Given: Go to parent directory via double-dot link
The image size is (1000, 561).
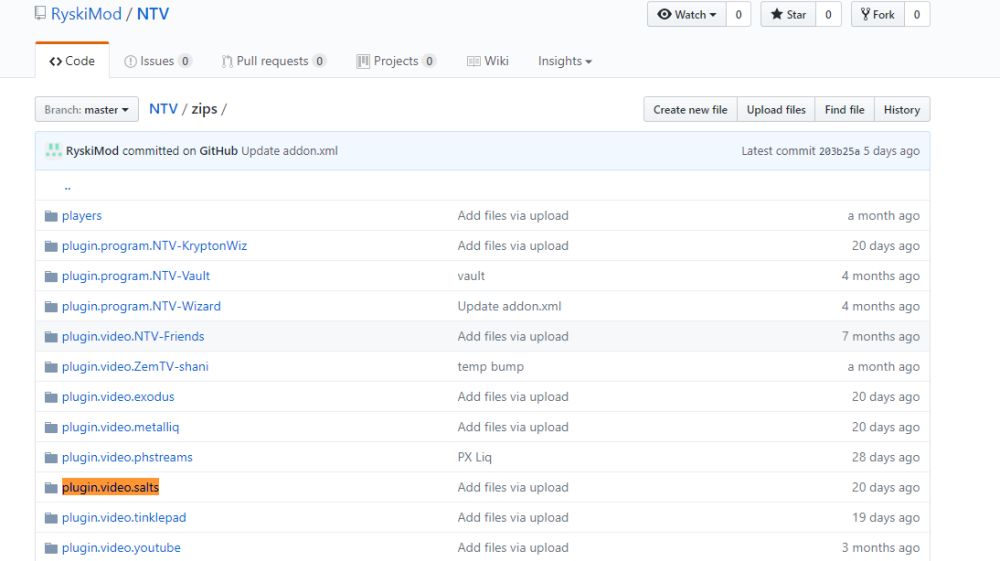Looking at the screenshot, I should click(x=67, y=186).
